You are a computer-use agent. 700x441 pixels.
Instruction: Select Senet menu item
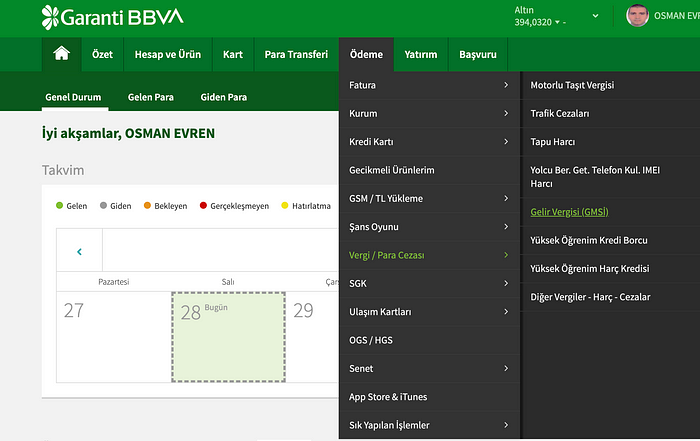pyautogui.click(x=429, y=368)
